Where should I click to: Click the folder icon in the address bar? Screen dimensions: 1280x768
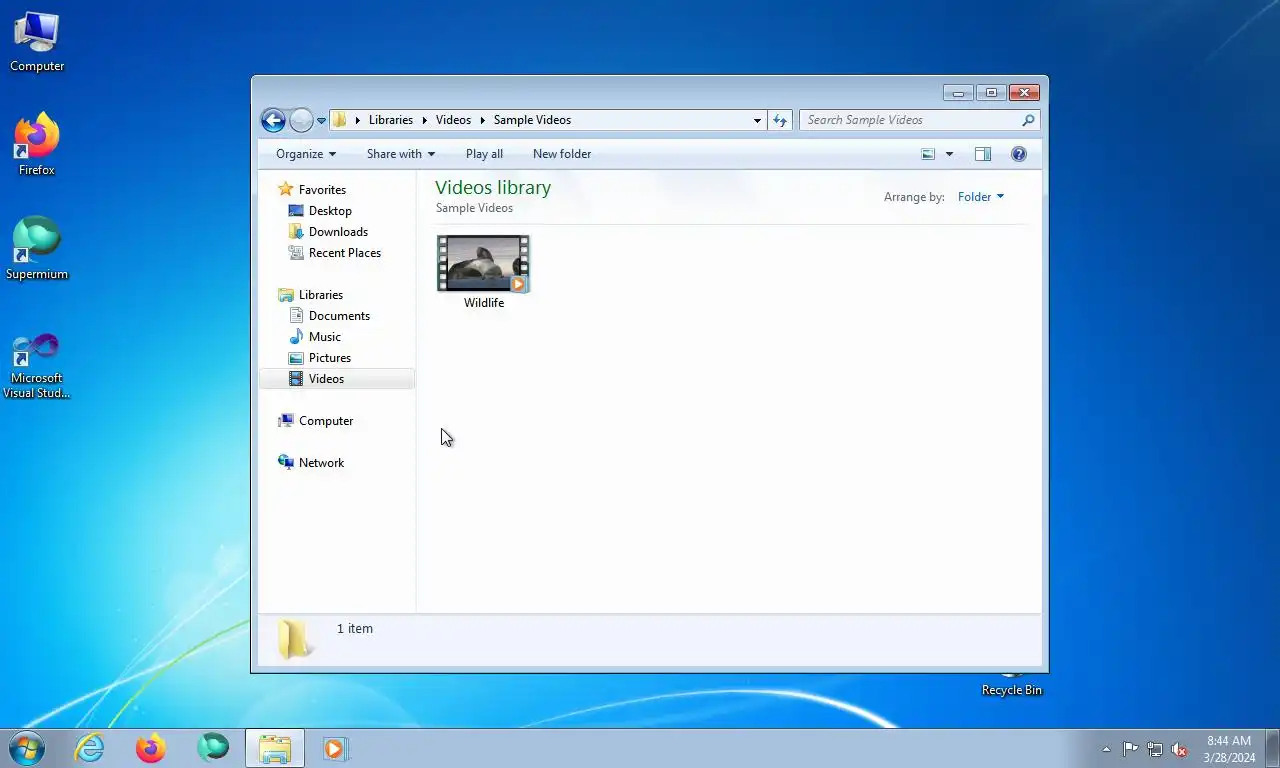pyautogui.click(x=340, y=120)
